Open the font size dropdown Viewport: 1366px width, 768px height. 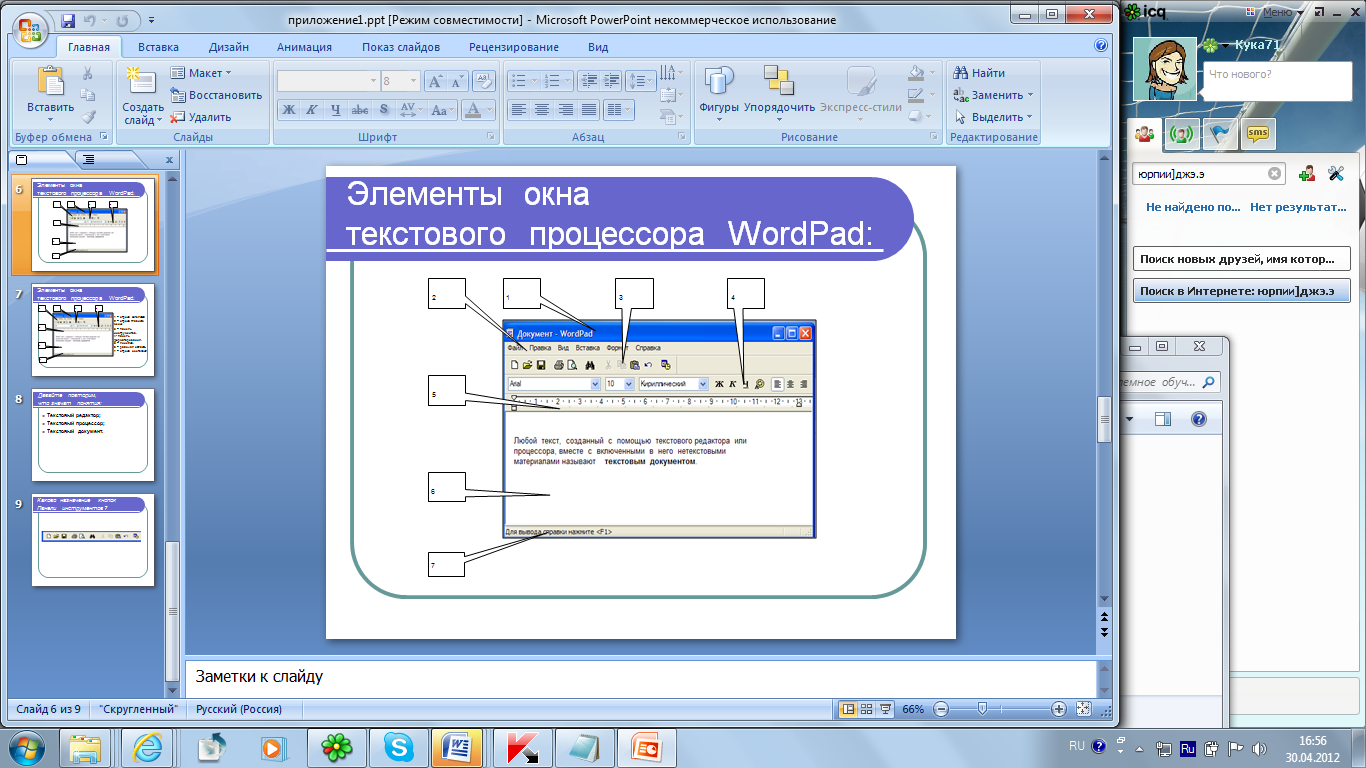click(415, 81)
